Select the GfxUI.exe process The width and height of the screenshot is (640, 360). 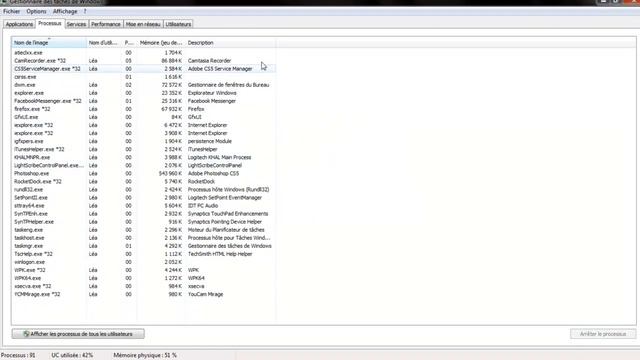144,117
